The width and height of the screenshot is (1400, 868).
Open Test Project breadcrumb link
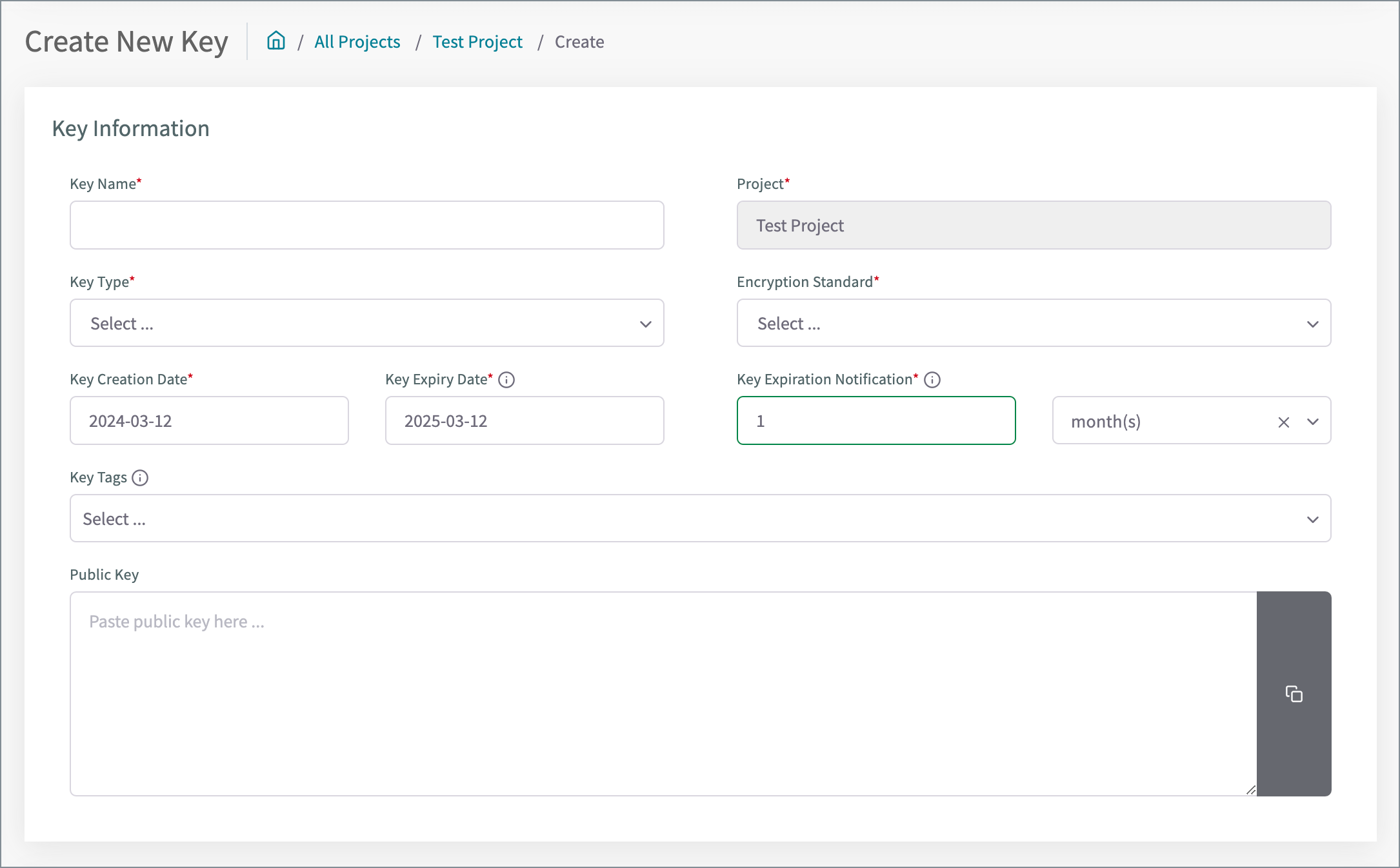coord(477,42)
